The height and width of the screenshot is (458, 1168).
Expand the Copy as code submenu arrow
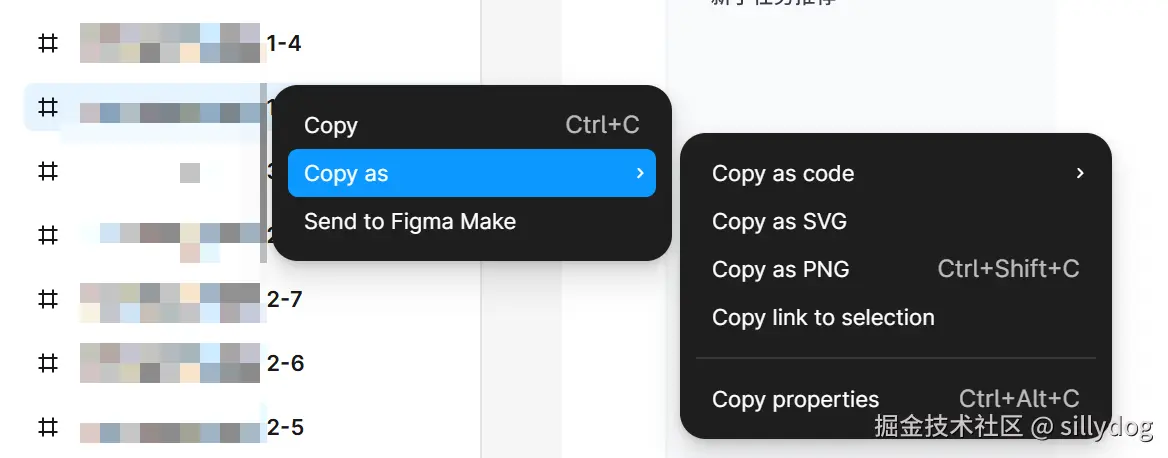(1080, 173)
